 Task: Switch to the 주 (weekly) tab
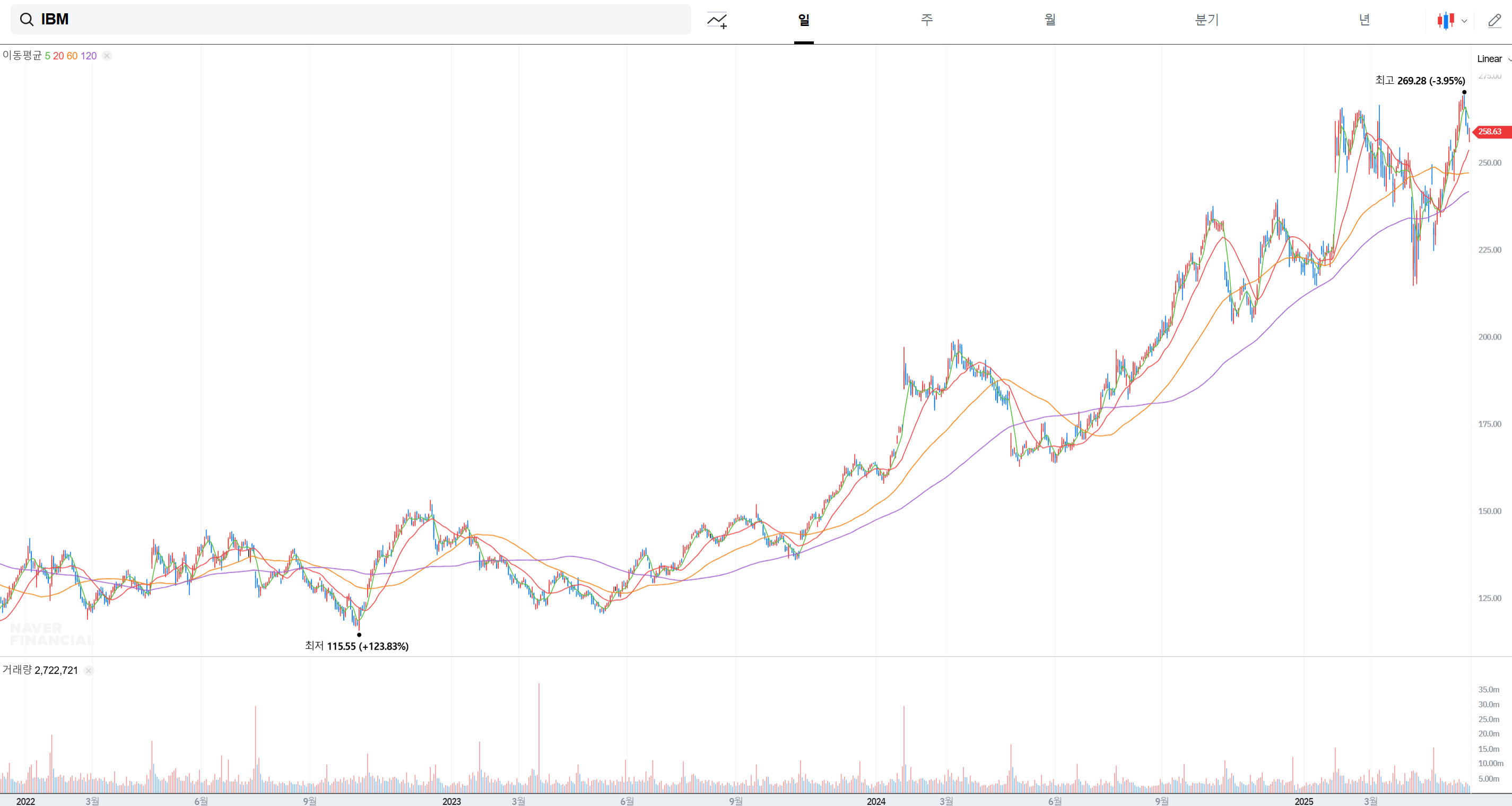[927, 20]
